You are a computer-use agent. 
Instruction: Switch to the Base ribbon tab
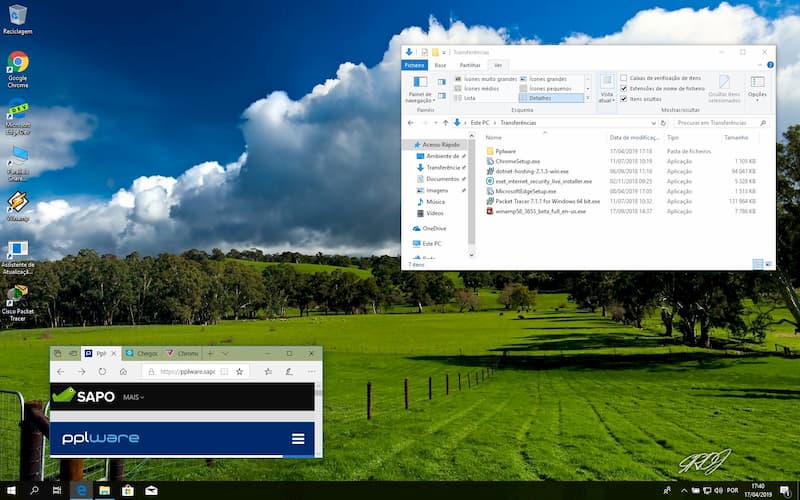(x=440, y=65)
